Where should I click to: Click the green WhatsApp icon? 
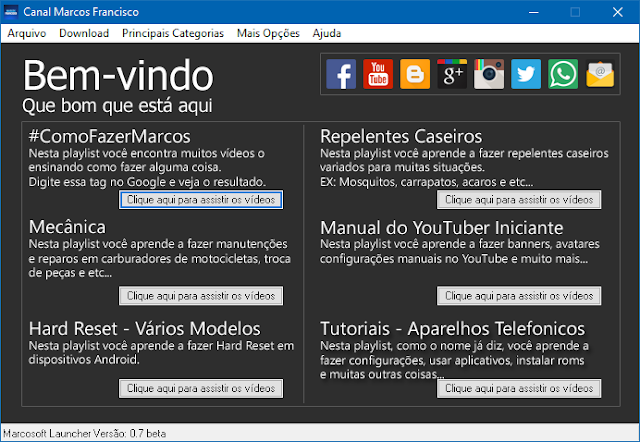point(563,74)
